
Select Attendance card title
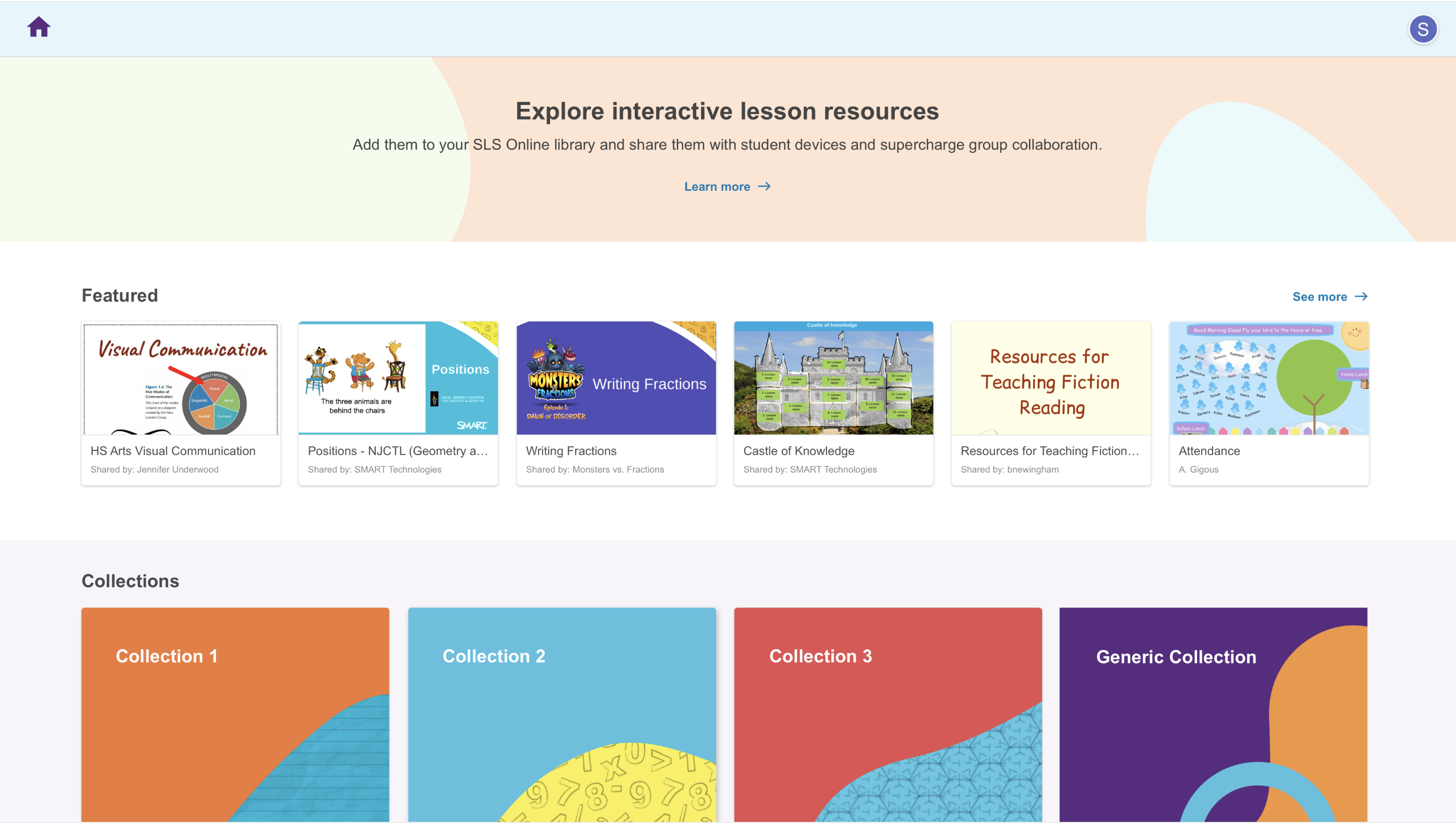tap(1209, 451)
